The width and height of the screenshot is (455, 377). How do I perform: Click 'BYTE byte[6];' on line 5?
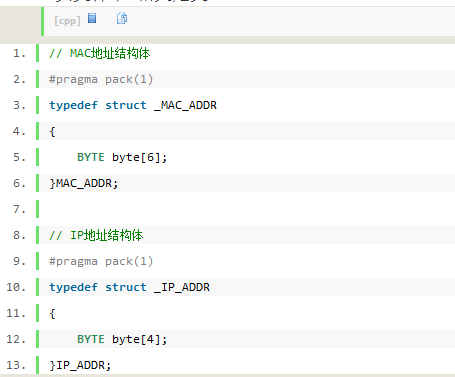pyautogui.click(x=122, y=157)
